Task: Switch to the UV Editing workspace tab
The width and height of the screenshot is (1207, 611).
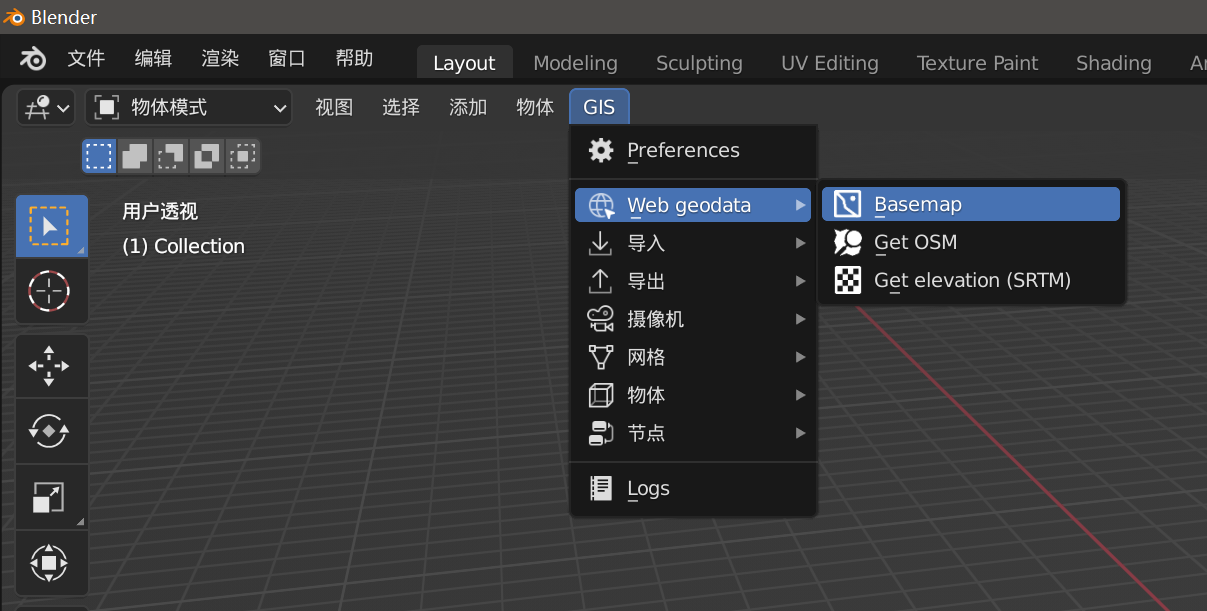Action: tap(830, 63)
